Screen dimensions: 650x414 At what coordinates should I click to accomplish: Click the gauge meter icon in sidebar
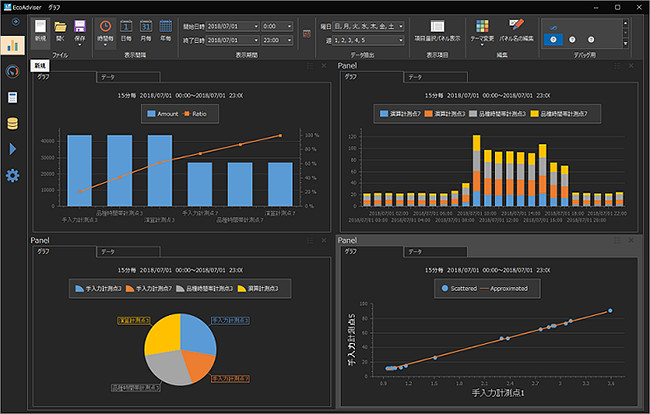tap(13, 72)
